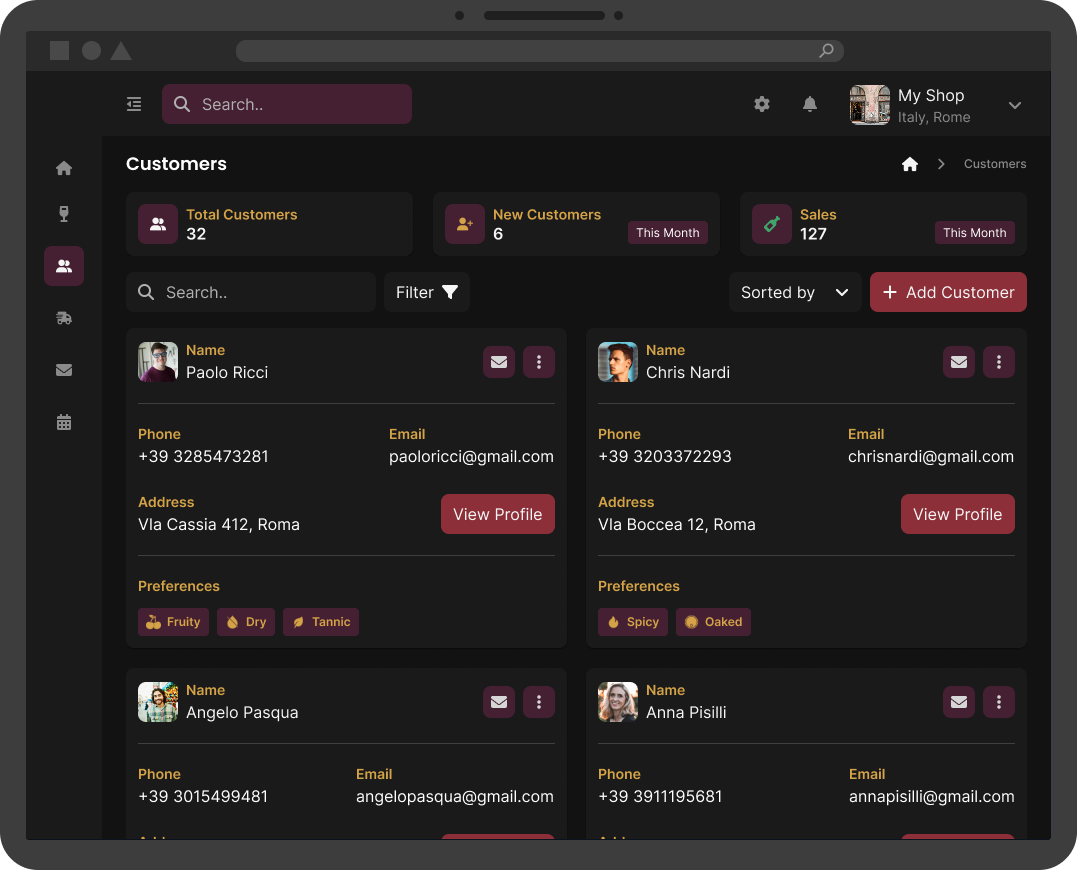Open delivery truck icon in sidebar
The height and width of the screenshot is (870, 1077).
pyautogui.click(x=64, y=318)
